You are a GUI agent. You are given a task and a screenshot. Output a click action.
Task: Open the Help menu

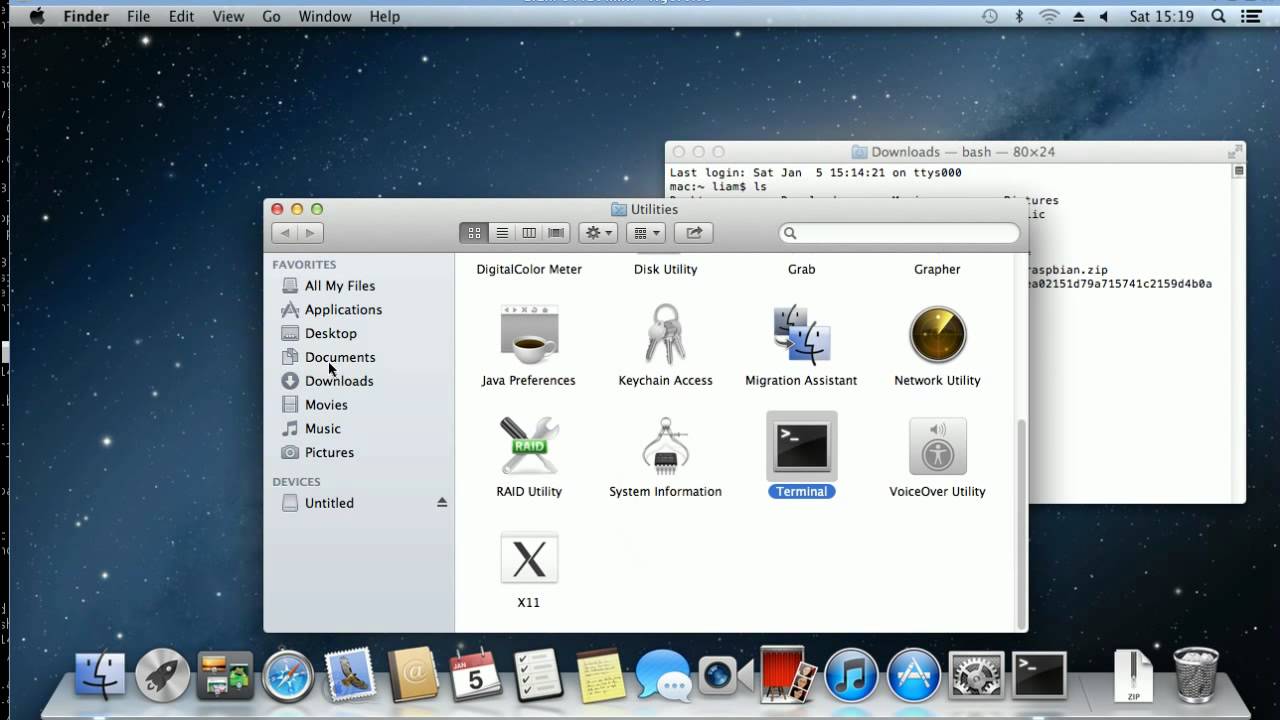[x=385, y=16]
